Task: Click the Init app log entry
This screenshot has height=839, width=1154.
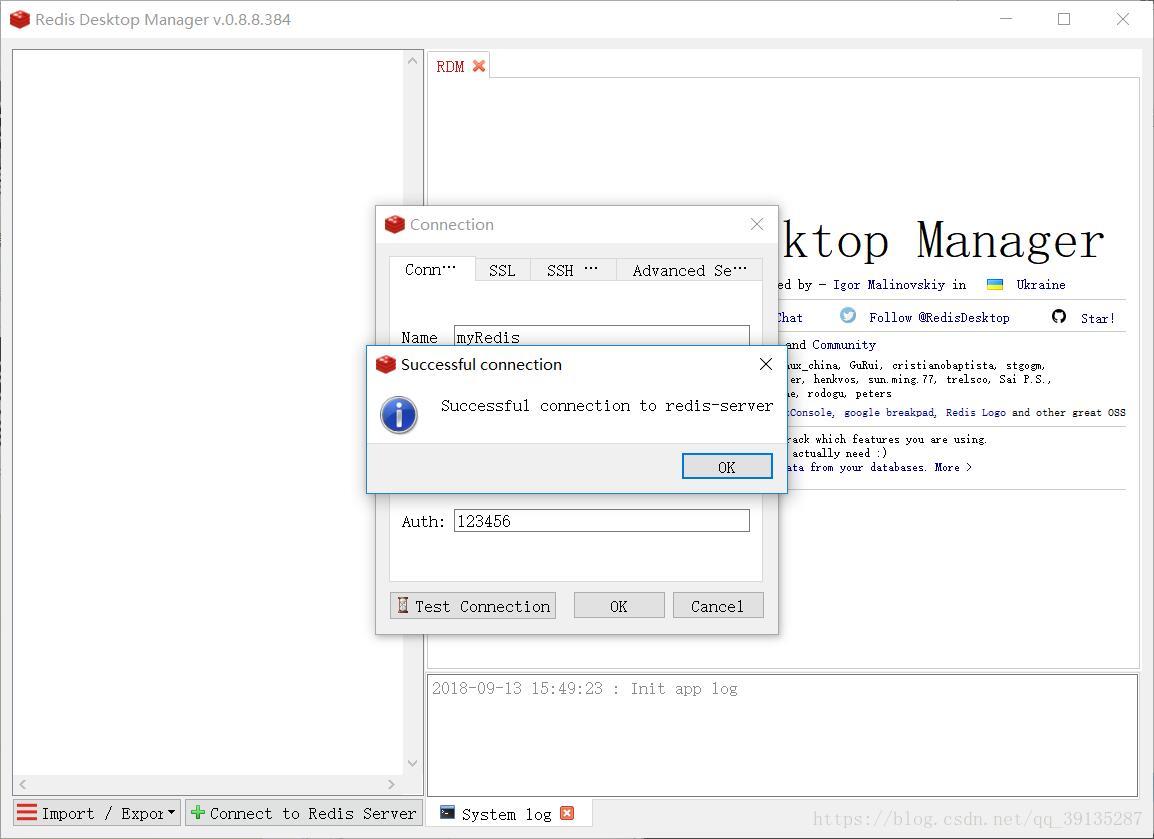Action: 584,688
